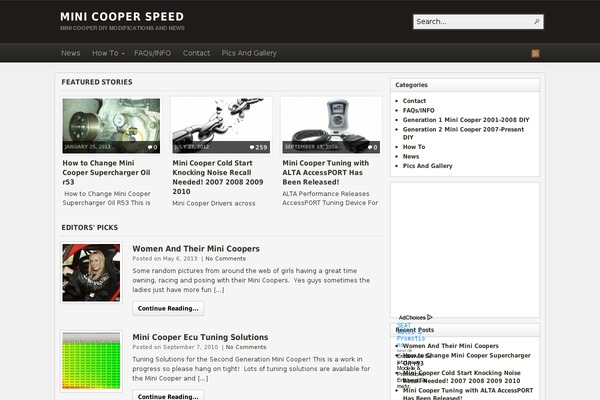Open How to Change Mini Cooper Supercharger Oil headline
Viewport: 600px width, 400px height.
click(x=106, y=173)
